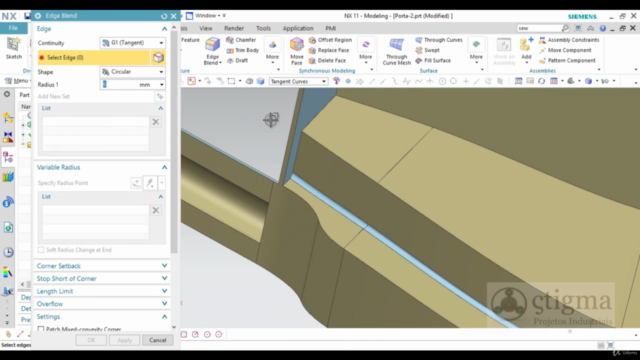The width and height of the screenshot is (640, 360).
Task: Select Fill Surface command
Action: coord(433,60)
